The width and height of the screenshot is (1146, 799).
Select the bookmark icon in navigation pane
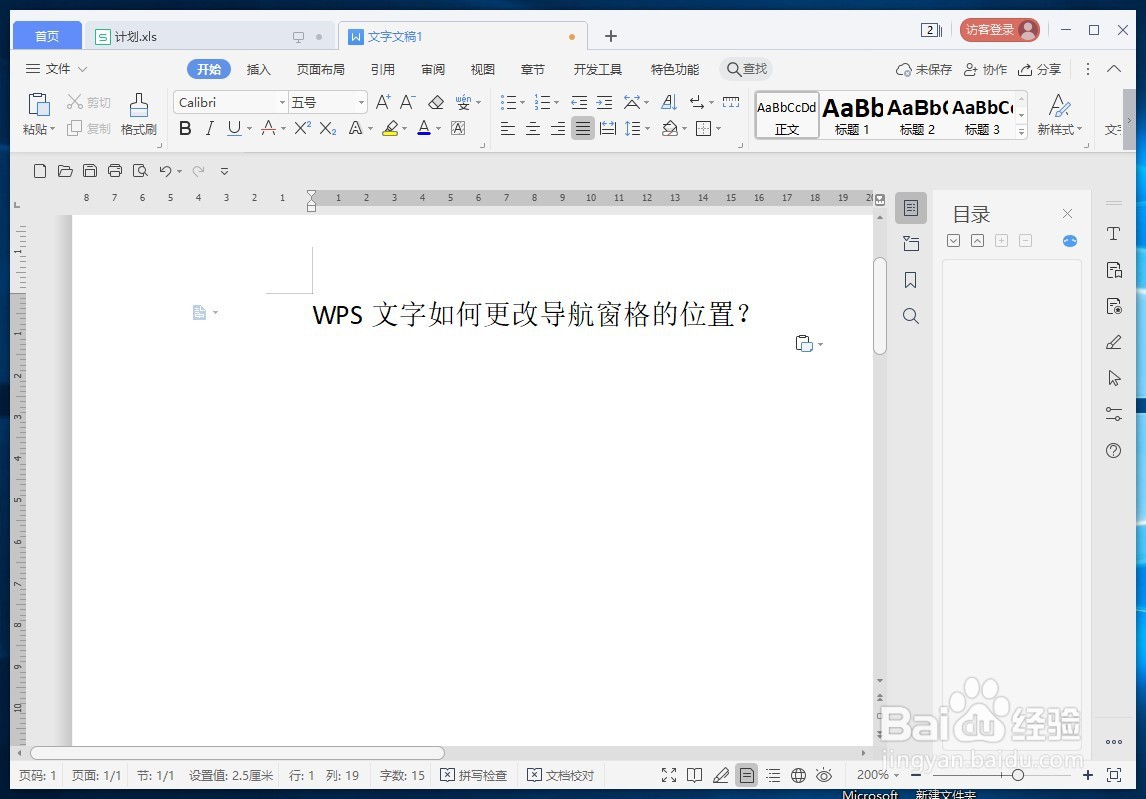pos(911,280)
